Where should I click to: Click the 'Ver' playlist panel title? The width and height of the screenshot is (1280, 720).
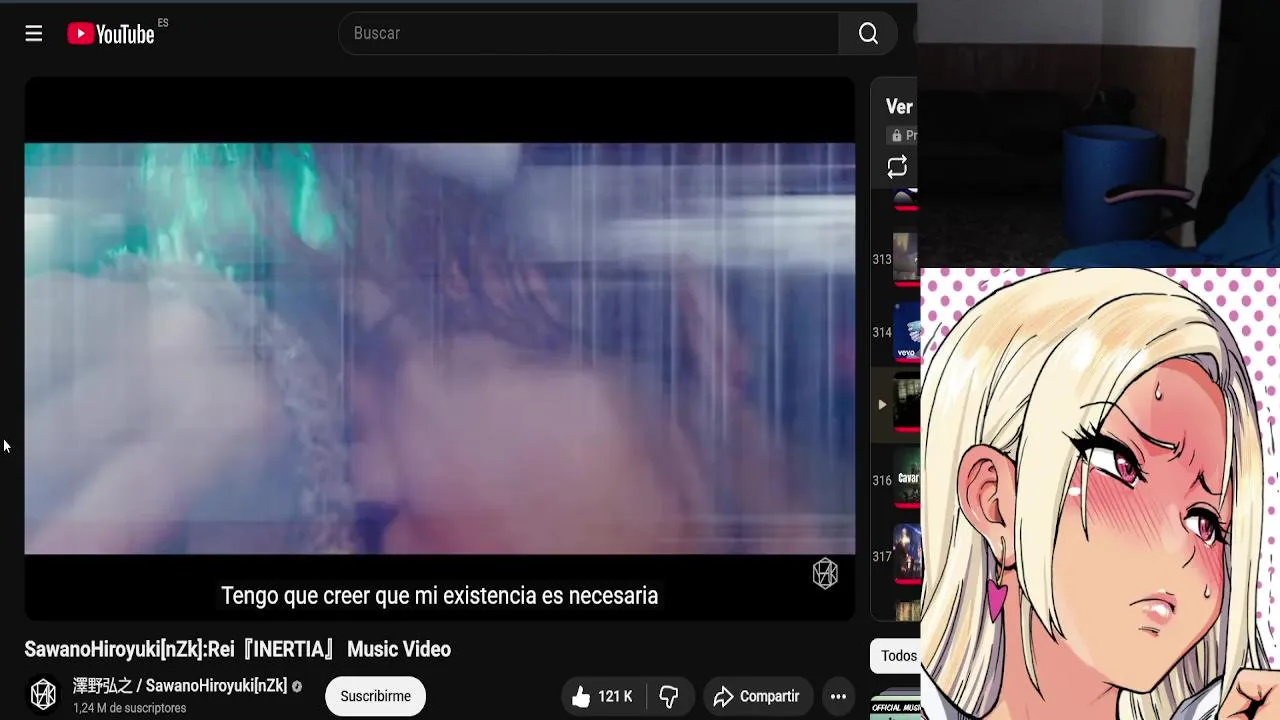point(899,107)
